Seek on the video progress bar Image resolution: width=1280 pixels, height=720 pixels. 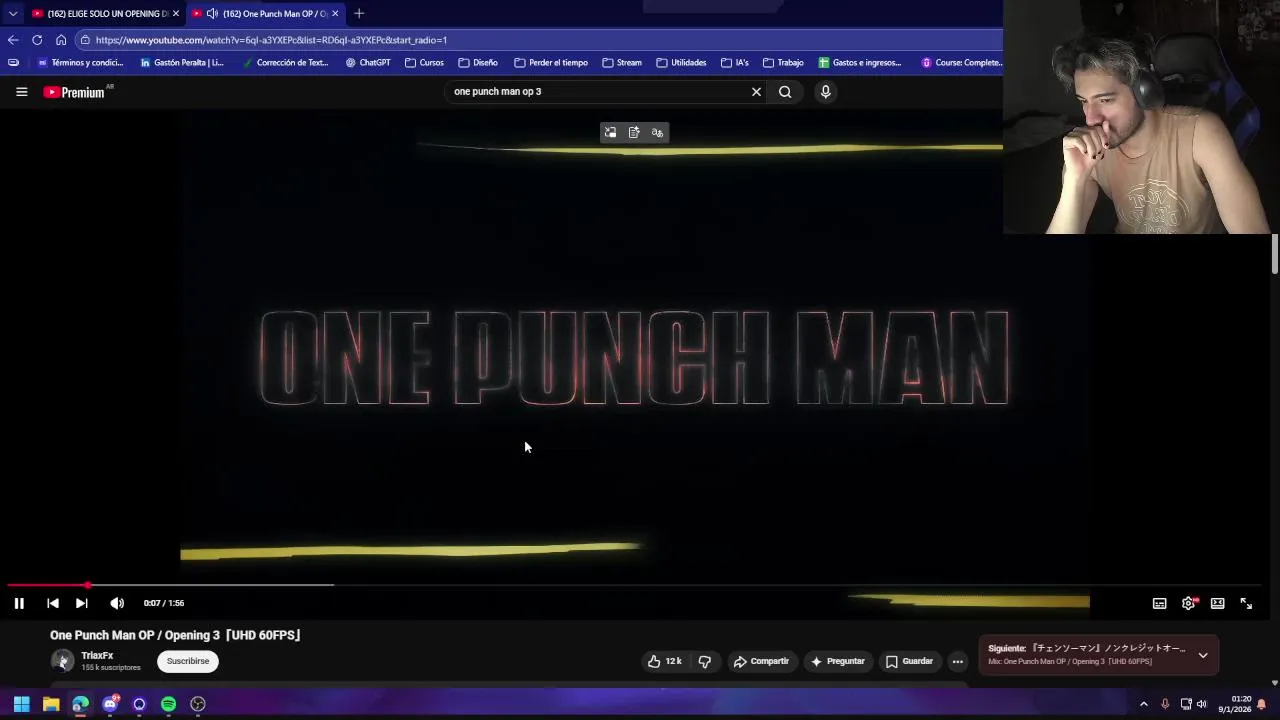point(635,585)
